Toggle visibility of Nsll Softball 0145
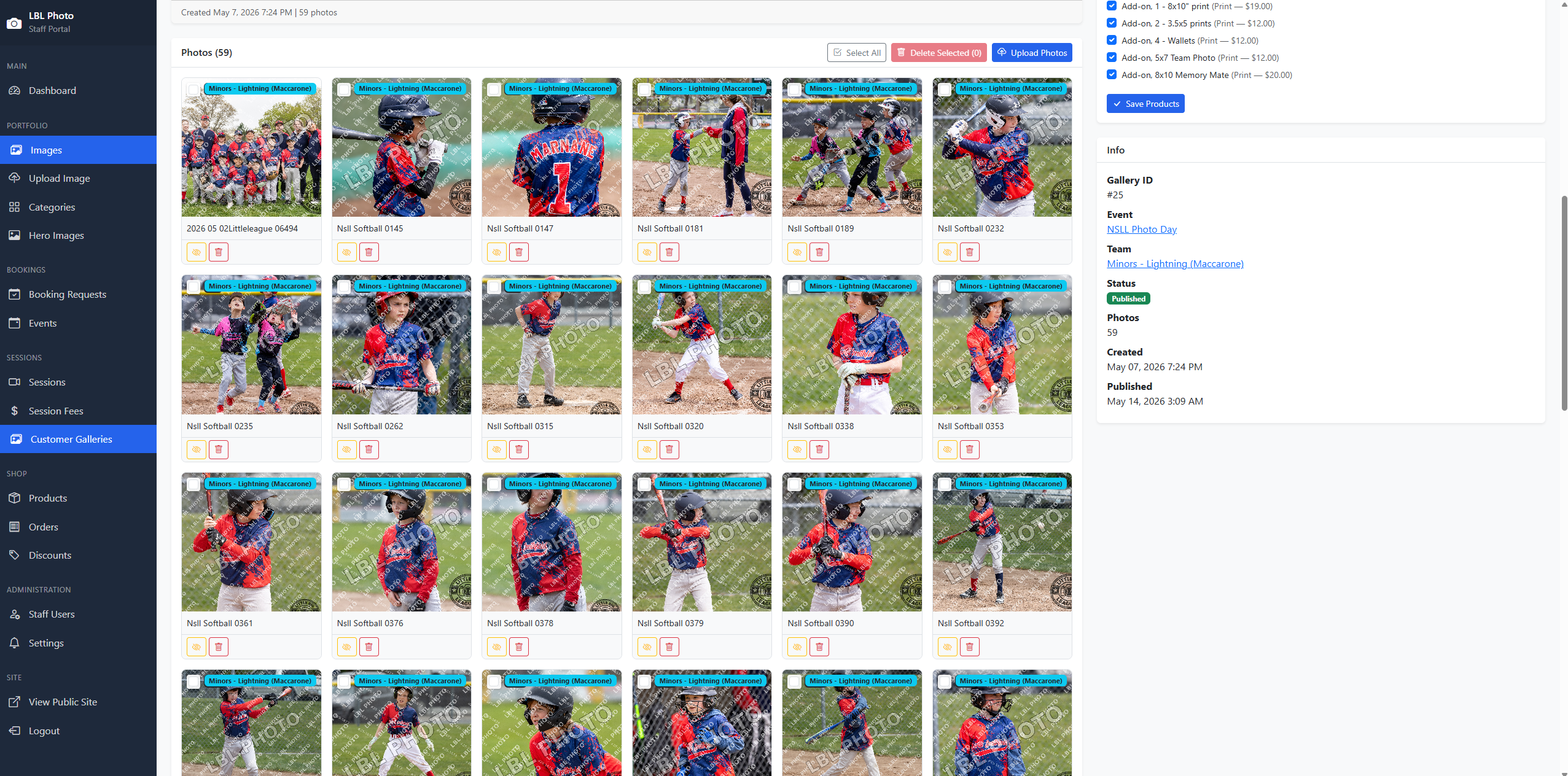 point(347,252)
